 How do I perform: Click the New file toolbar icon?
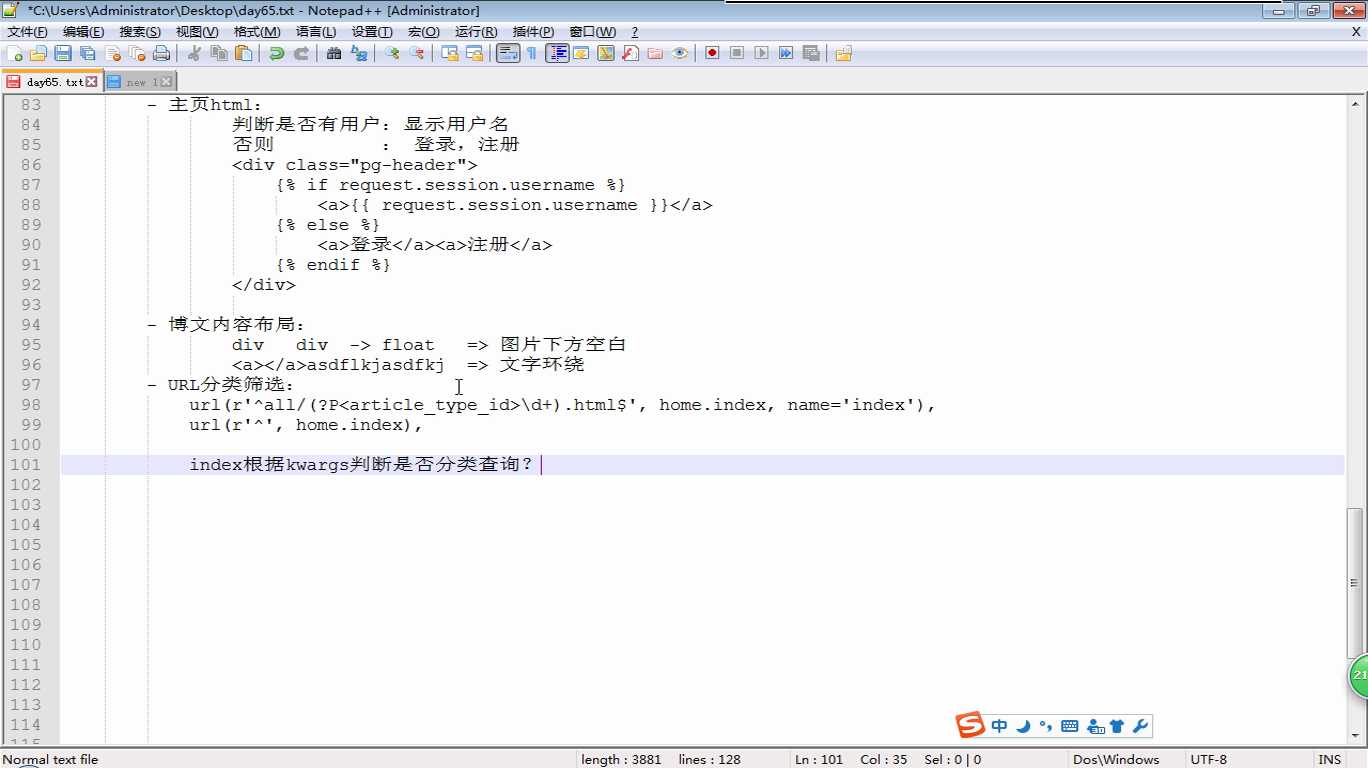15,53
